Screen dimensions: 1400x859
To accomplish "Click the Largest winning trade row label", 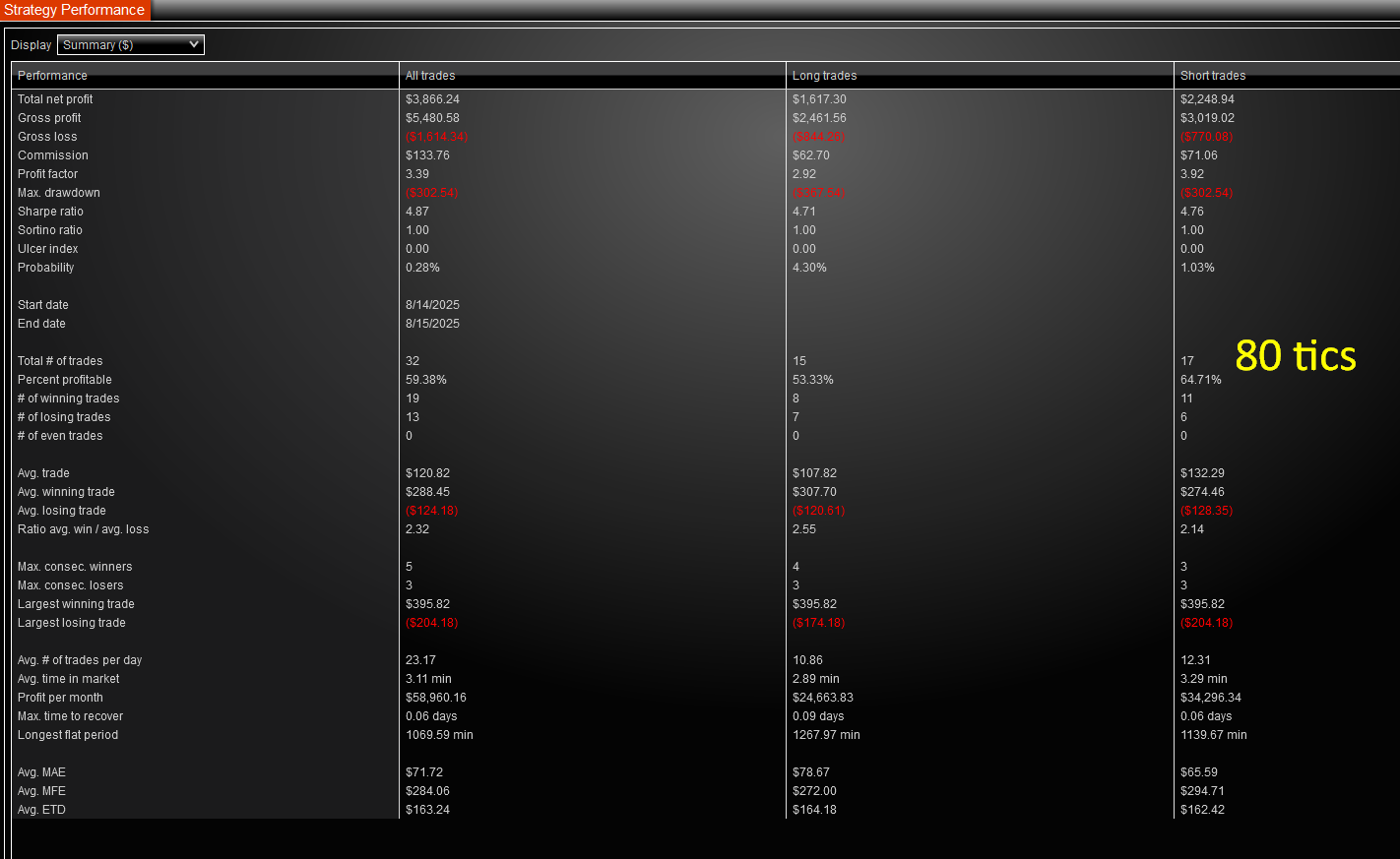I will click(x=76, y=604).
